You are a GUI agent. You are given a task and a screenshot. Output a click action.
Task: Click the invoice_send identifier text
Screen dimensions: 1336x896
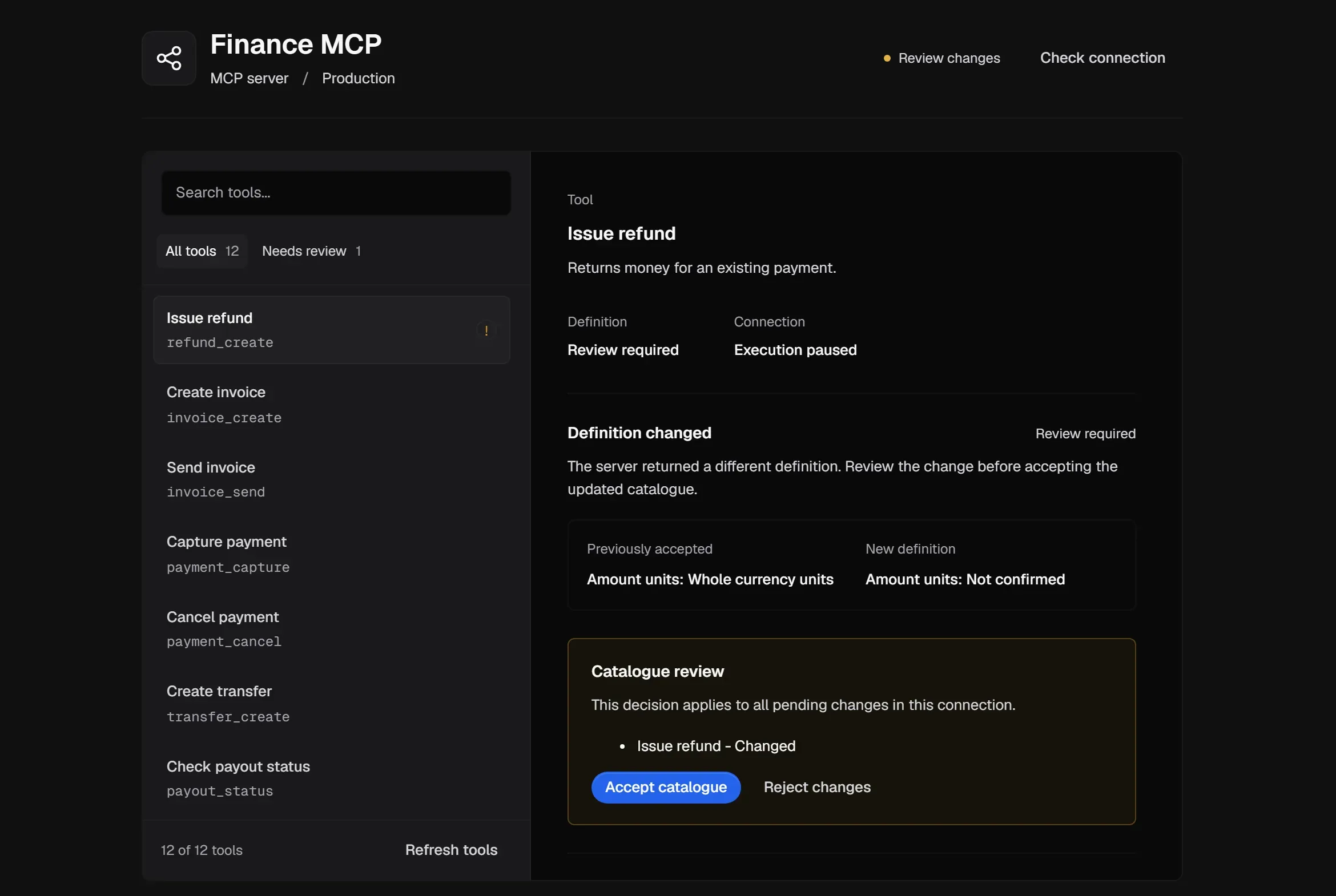[216, 492]
